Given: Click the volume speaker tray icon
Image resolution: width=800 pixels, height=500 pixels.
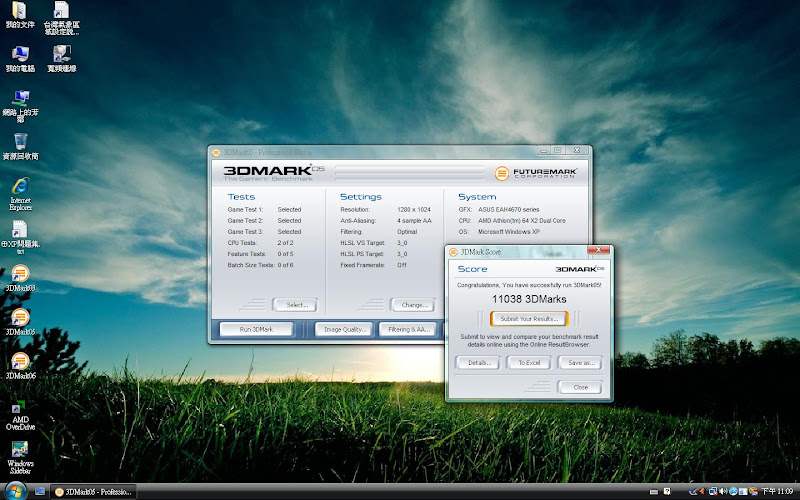Looking at the screenshot, I should point(723,491).
